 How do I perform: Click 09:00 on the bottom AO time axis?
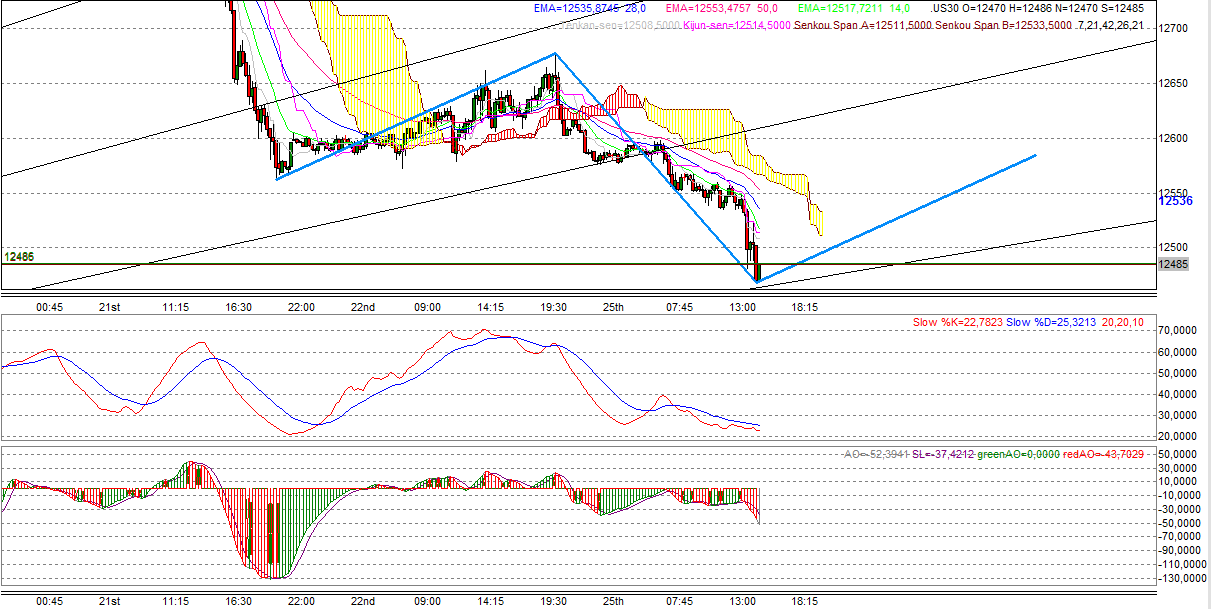click(427, 601)
